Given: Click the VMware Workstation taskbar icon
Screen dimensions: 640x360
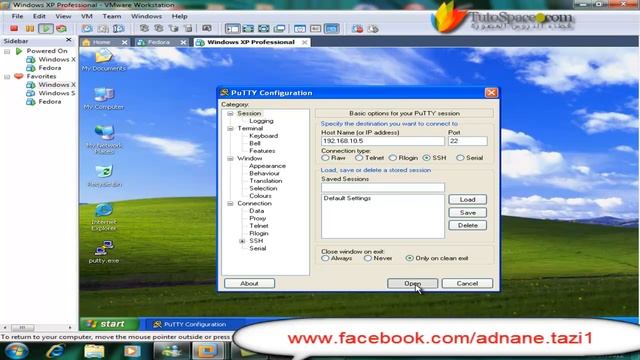Looking at the screenshot, I should [x=208, y=351].
